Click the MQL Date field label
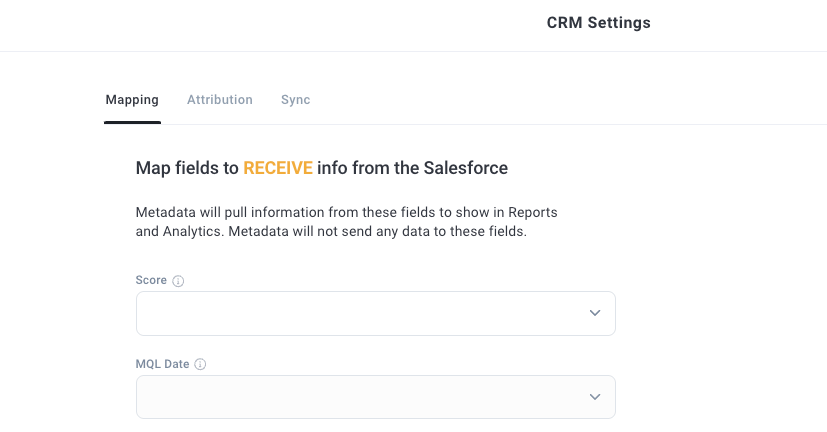Screen dimensions: 827x432 pos(162,364)
